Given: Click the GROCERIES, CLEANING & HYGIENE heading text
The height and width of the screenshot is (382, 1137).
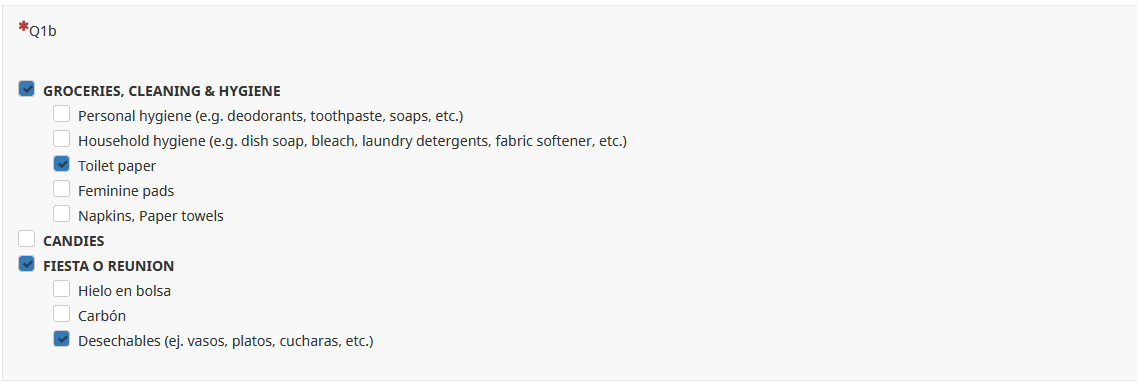Looking at the screenshot, I should pyautogui.click(x=162, y=91).
